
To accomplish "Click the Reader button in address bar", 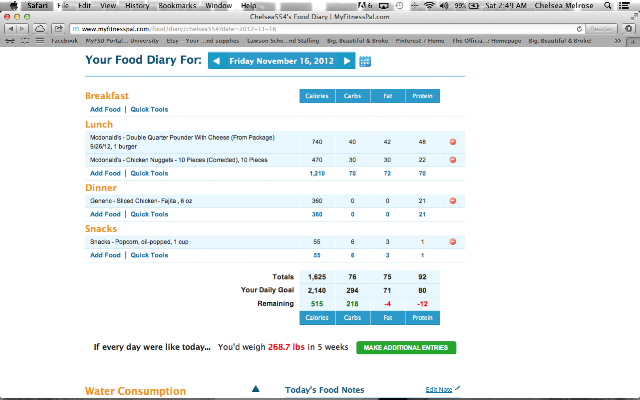I will 601,29.
